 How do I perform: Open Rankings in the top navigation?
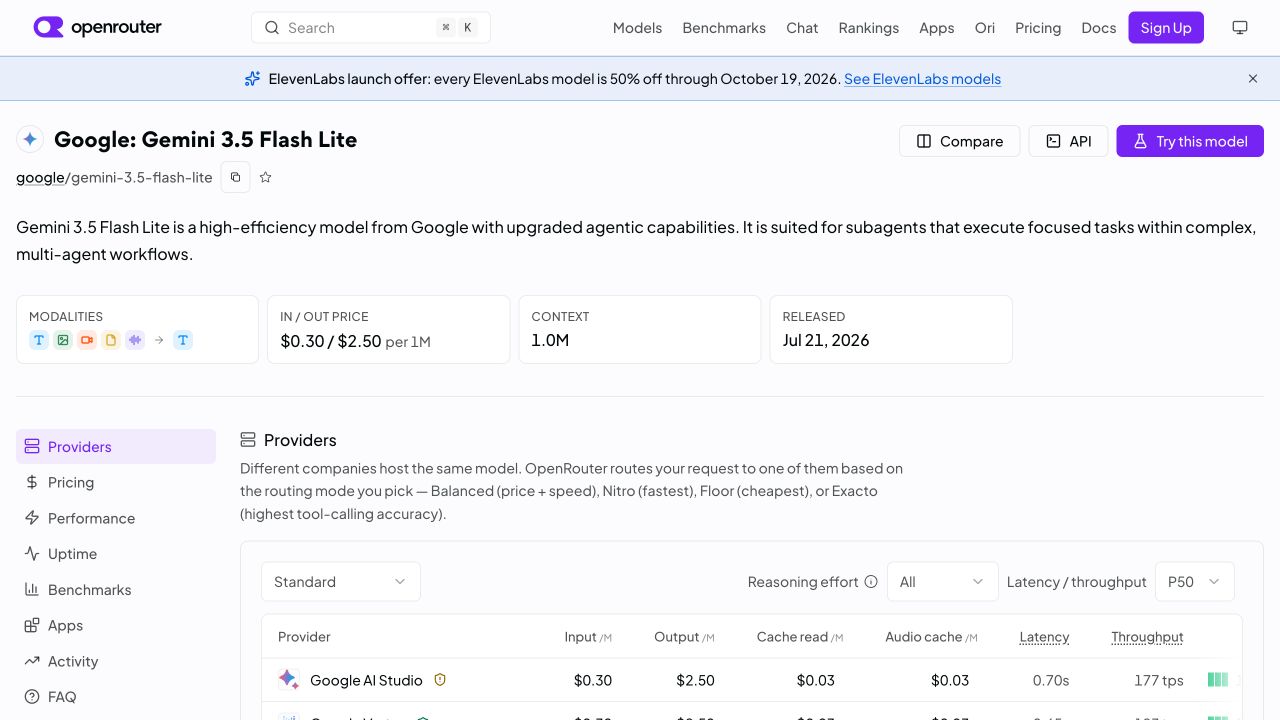click(x=869, y=28)
